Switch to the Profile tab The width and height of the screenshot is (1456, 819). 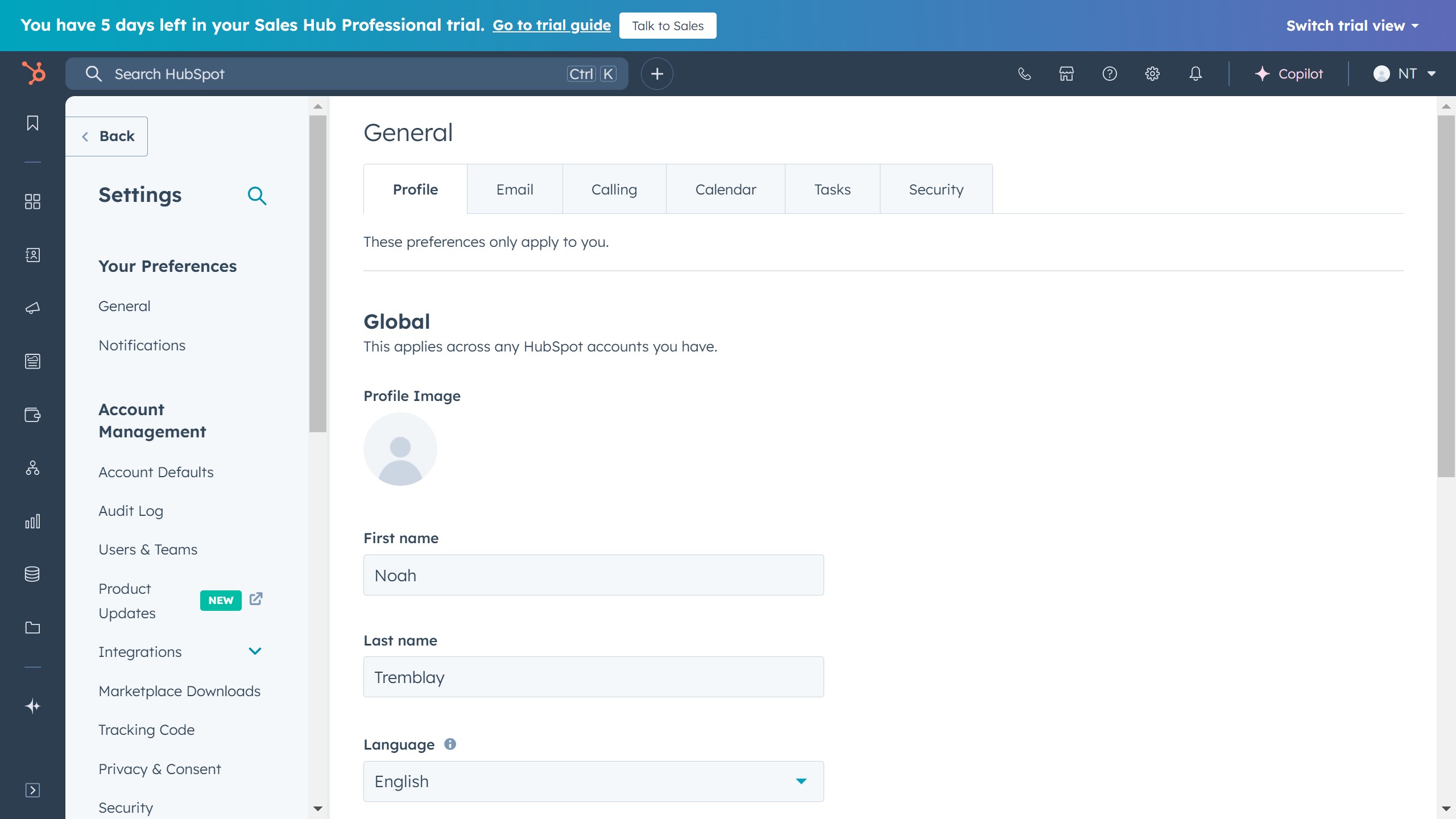tap(415, 189)
